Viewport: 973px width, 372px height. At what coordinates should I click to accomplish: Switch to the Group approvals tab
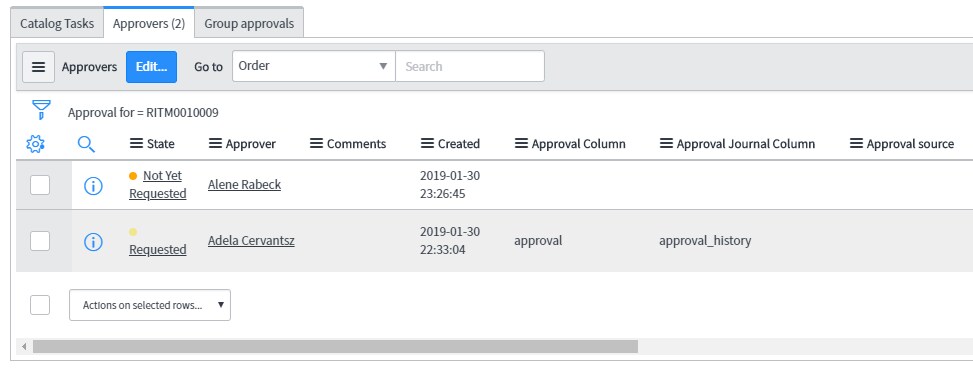click(249, 24)
